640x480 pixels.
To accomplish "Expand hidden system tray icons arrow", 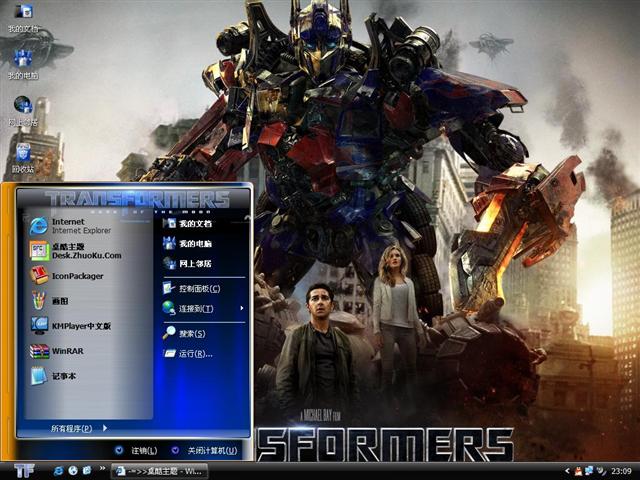I will coord(567,471).
